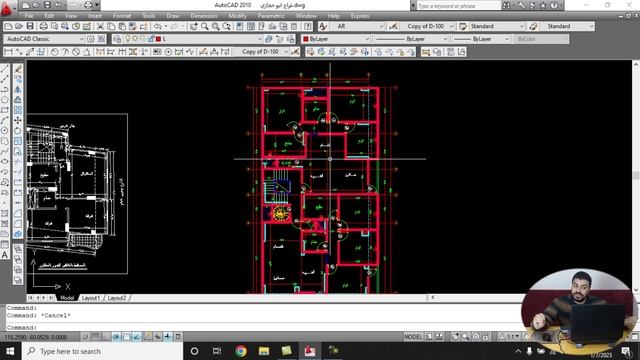The width and height of the screenshot is (640, 360).
Task: Click the Favorites star icon in InfoCenter
Action: (543, 5)
